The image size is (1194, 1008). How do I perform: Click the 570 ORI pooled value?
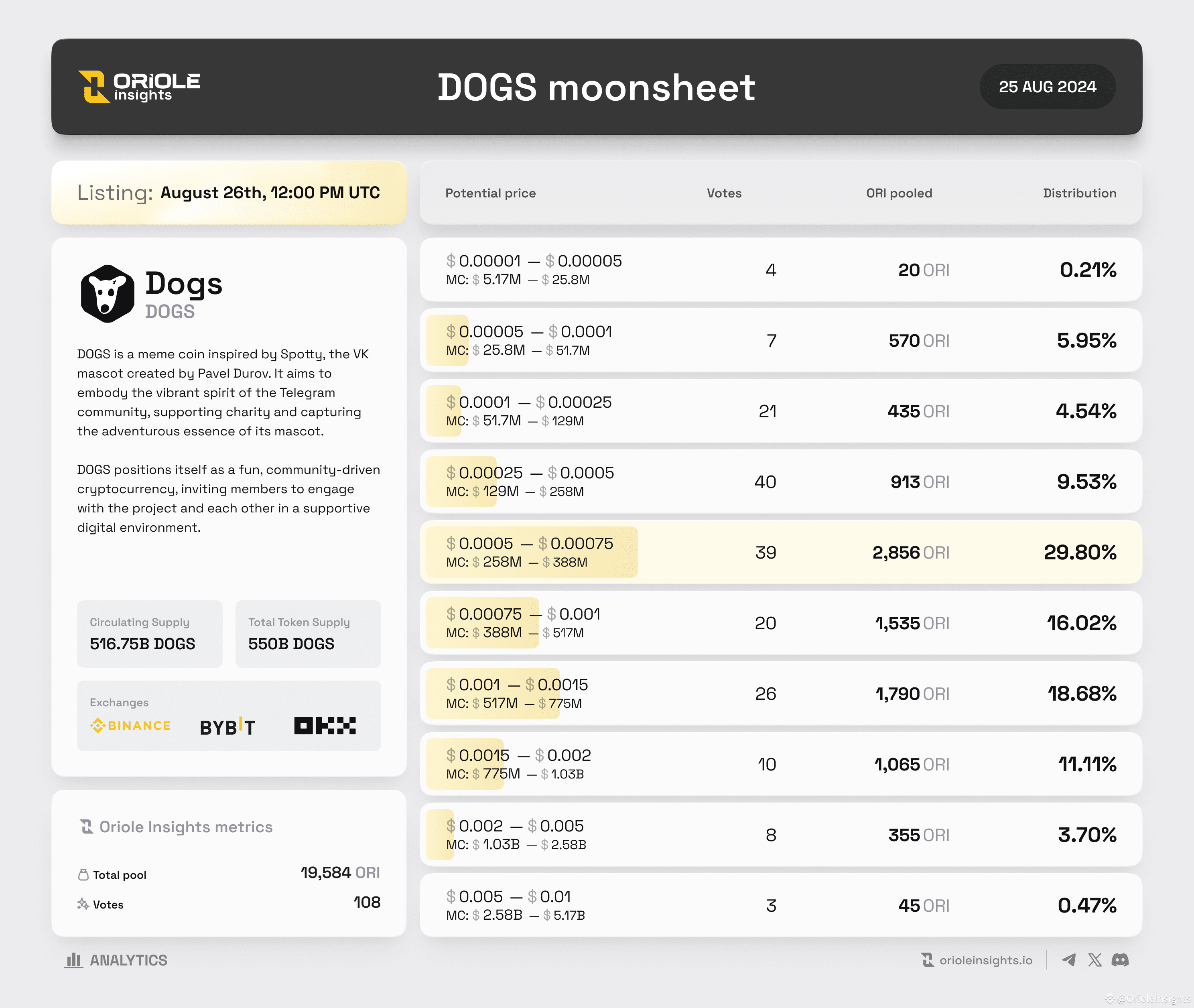919,341
